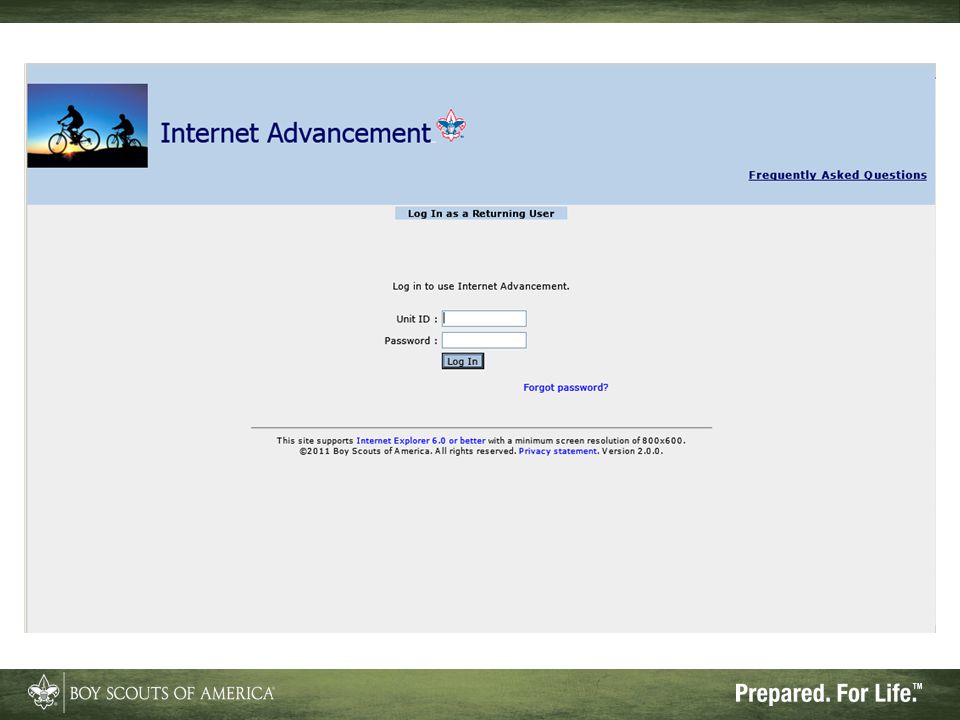Click the Unit ID label
The image size is (960, 720).
tap(416, 319)
